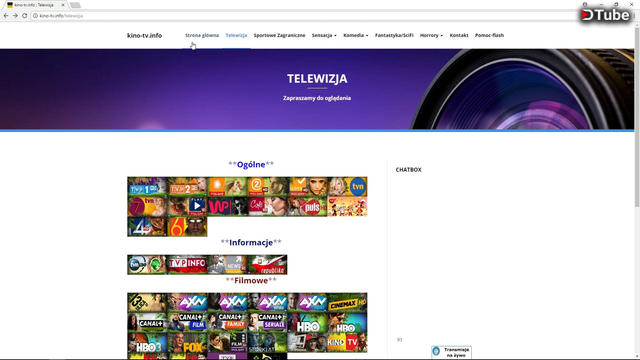Open the Polsat Cafe channel tile

(x=267, y=207)
